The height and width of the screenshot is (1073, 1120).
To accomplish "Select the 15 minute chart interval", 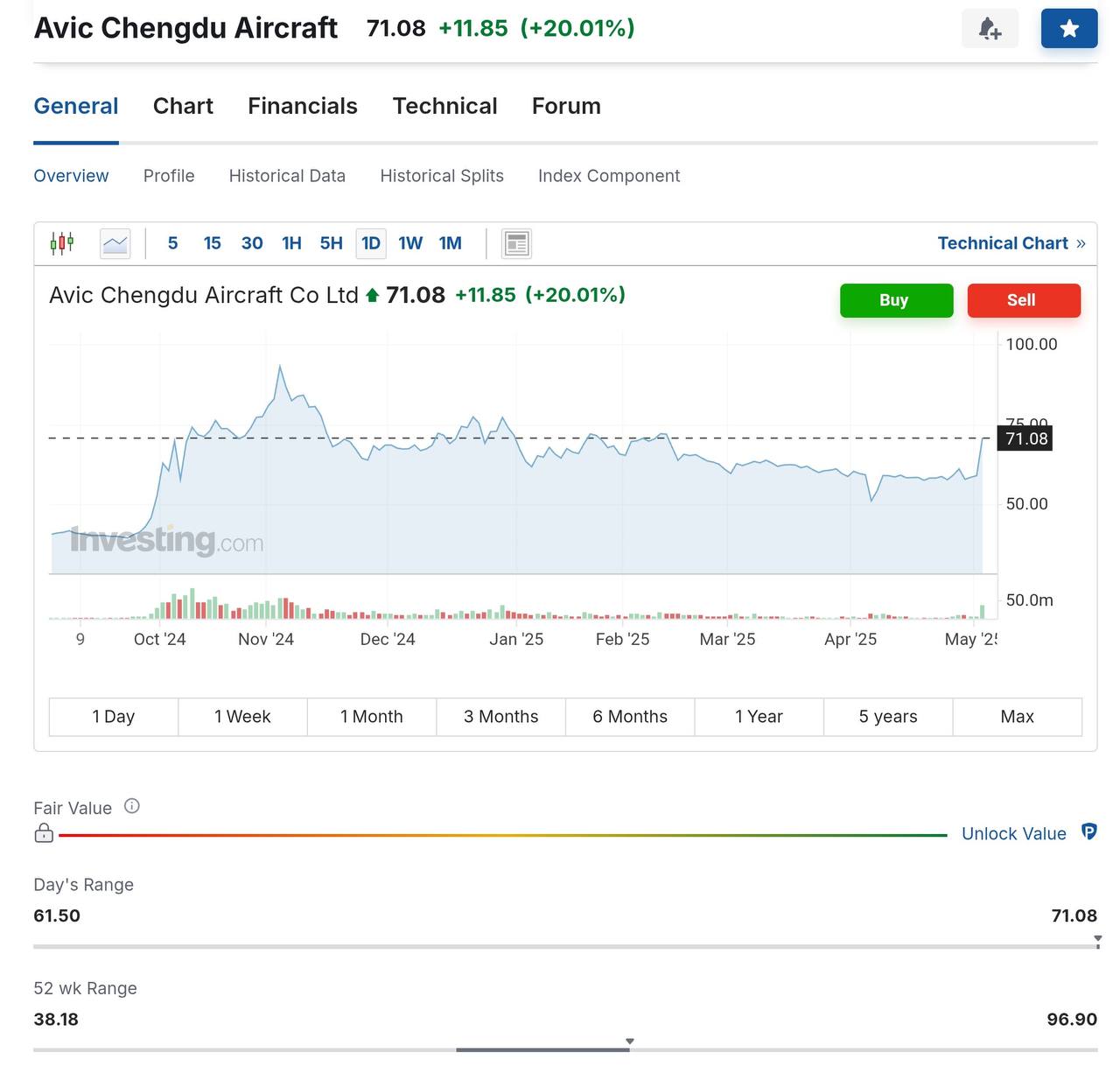I will 213,243.
